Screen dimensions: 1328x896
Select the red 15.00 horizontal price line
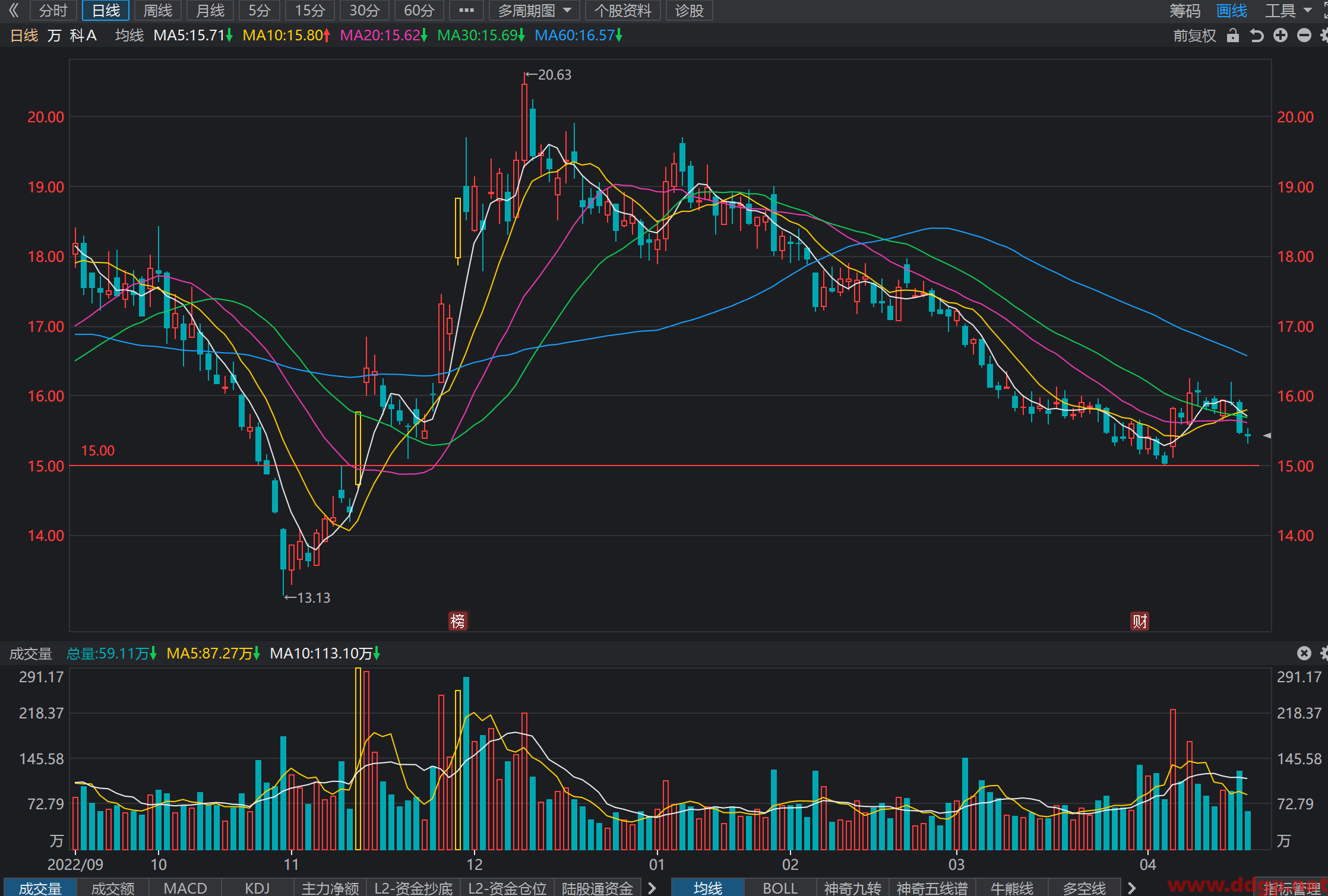coord(664,466)
